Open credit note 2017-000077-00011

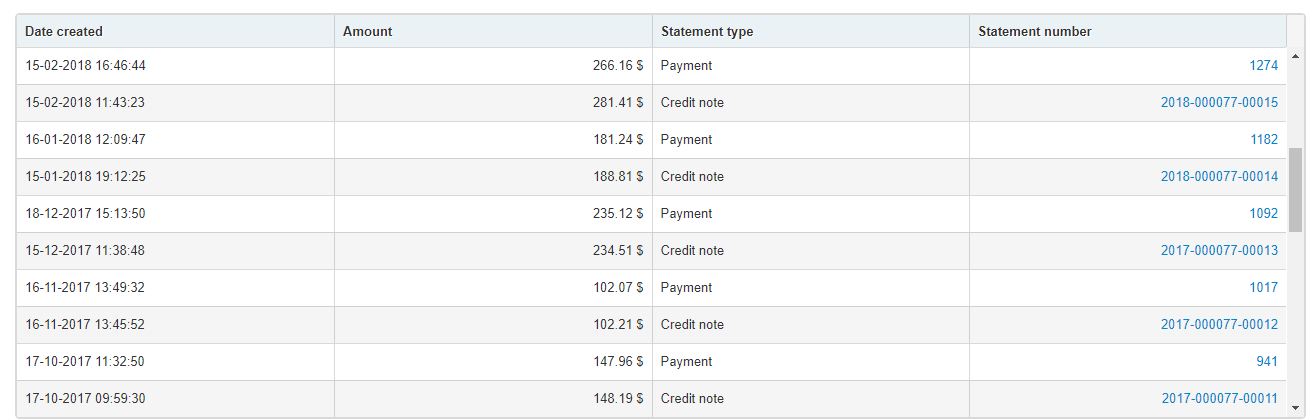click(1219, 399)
